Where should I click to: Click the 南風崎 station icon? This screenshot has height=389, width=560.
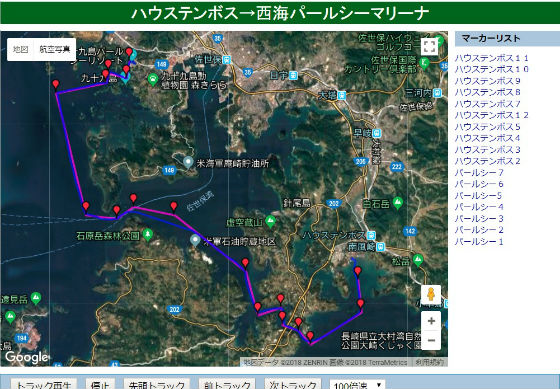(381, 246)
